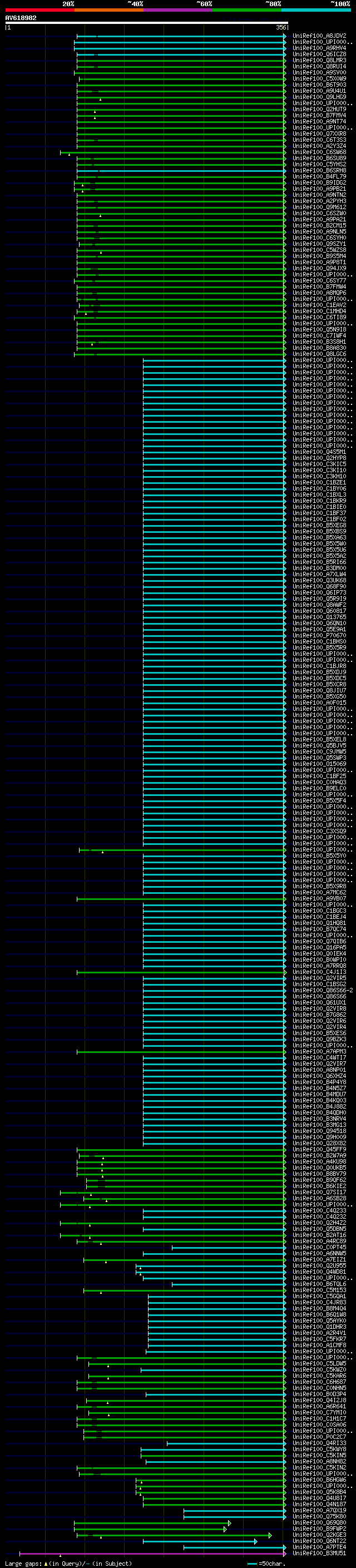356x1568 pixels.
Task: Select hit UniRef100_B6T903
Action: pyautogui.click(x=319, y=85)
